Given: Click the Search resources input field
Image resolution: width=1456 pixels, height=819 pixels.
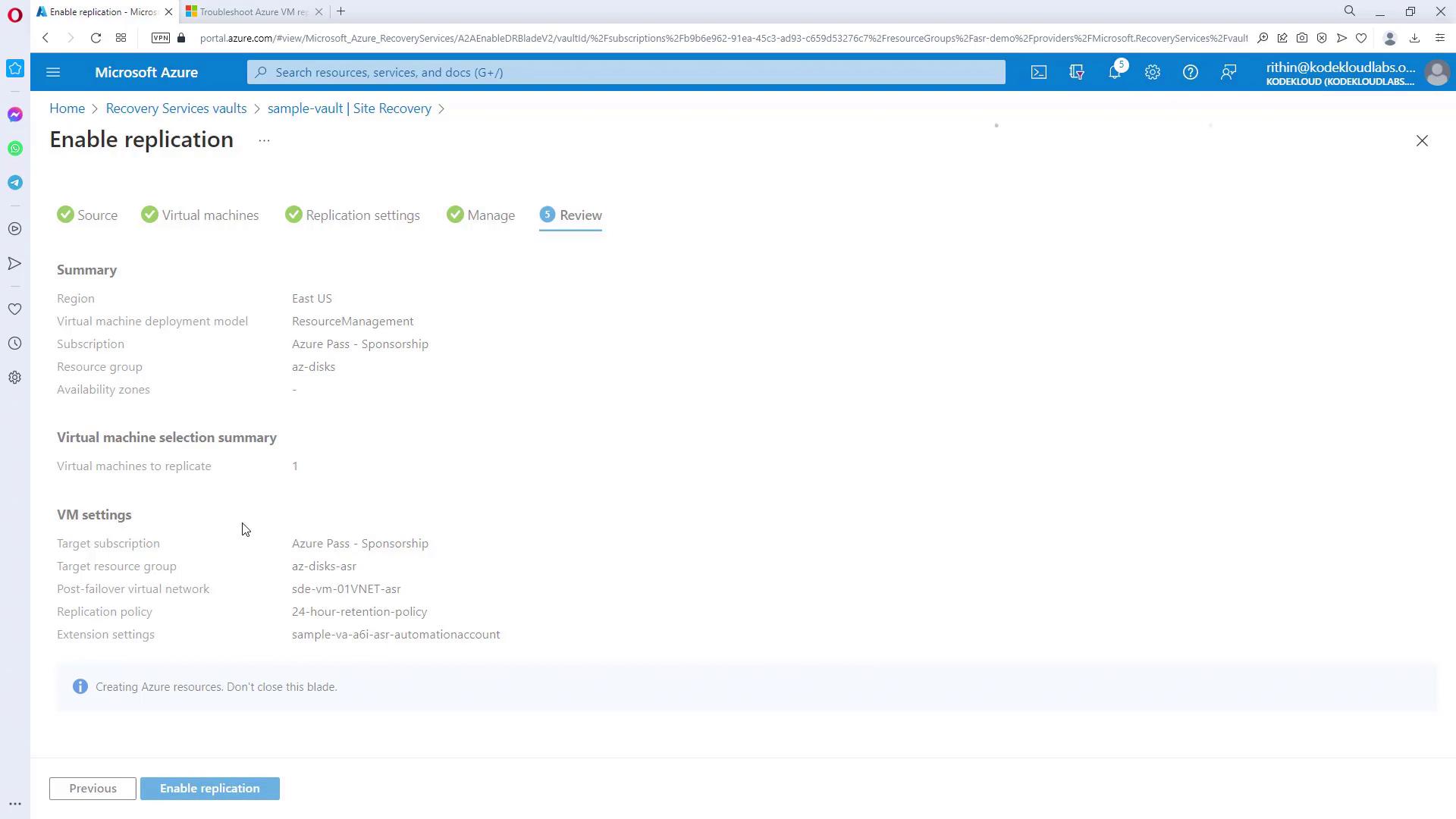Looking at the screenshot, I should pos(626,72).
